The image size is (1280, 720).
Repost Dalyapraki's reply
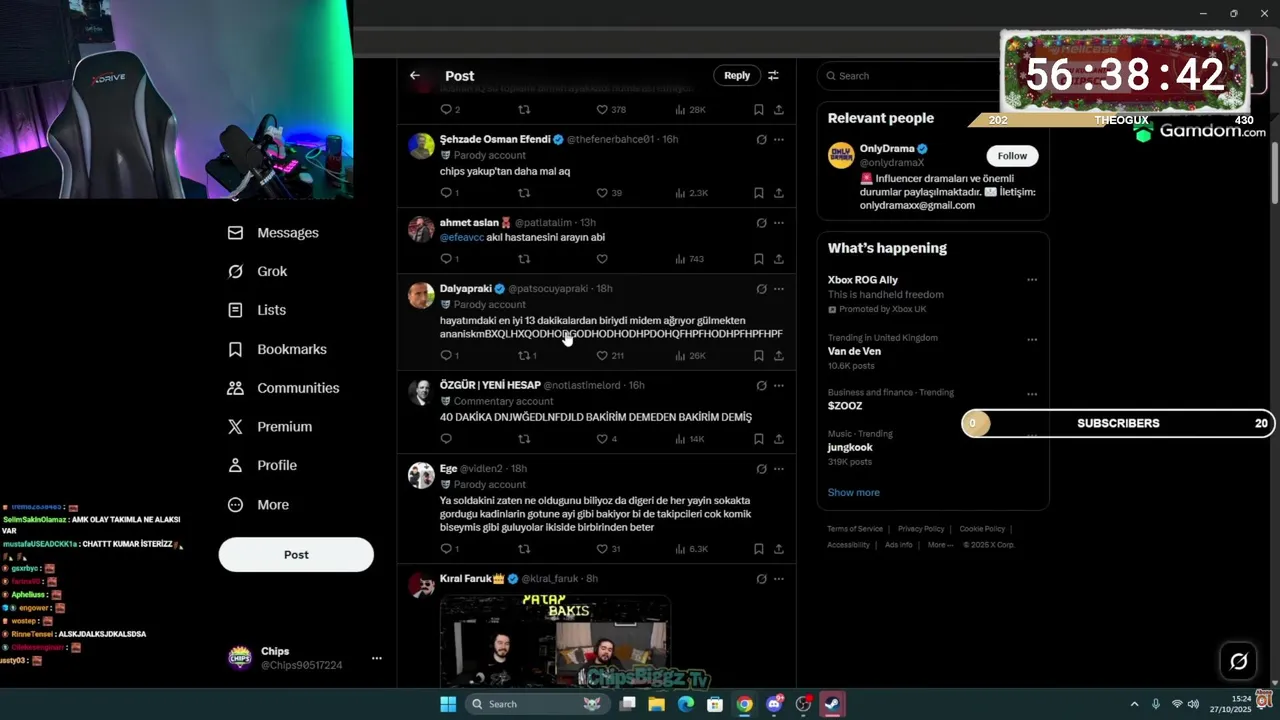524,356
